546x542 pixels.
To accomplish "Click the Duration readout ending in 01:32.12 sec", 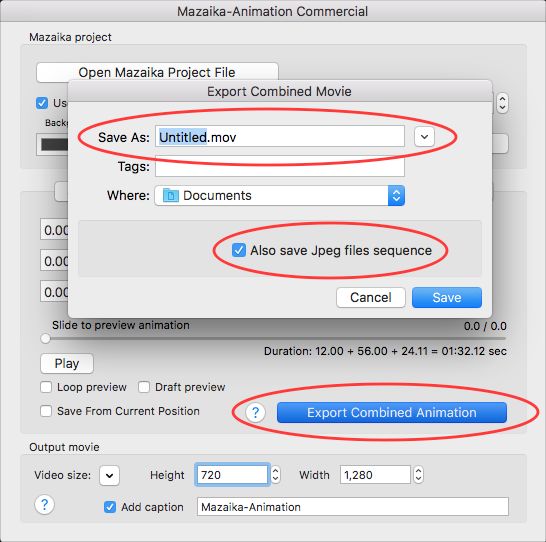I will point(385,351).
